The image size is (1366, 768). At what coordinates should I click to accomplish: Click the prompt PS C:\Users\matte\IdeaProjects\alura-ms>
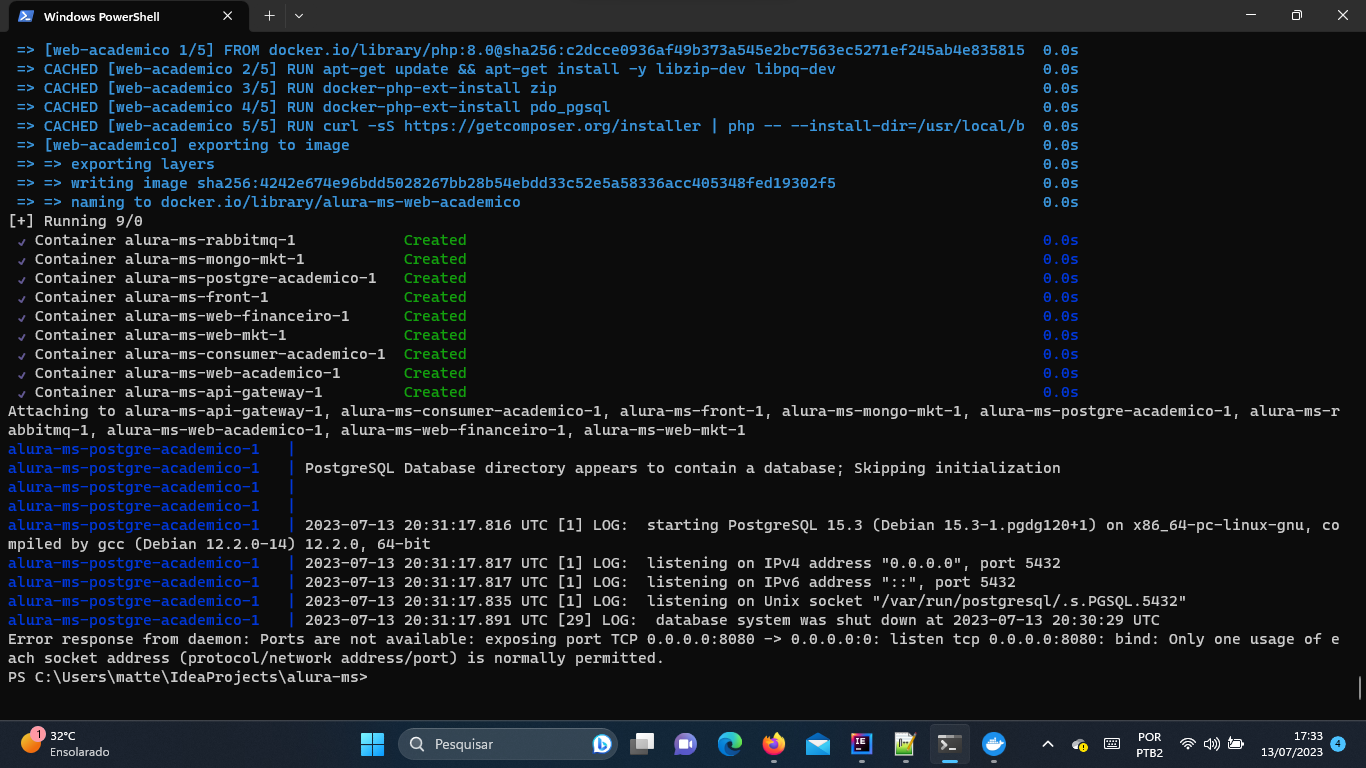pos(188,677)
